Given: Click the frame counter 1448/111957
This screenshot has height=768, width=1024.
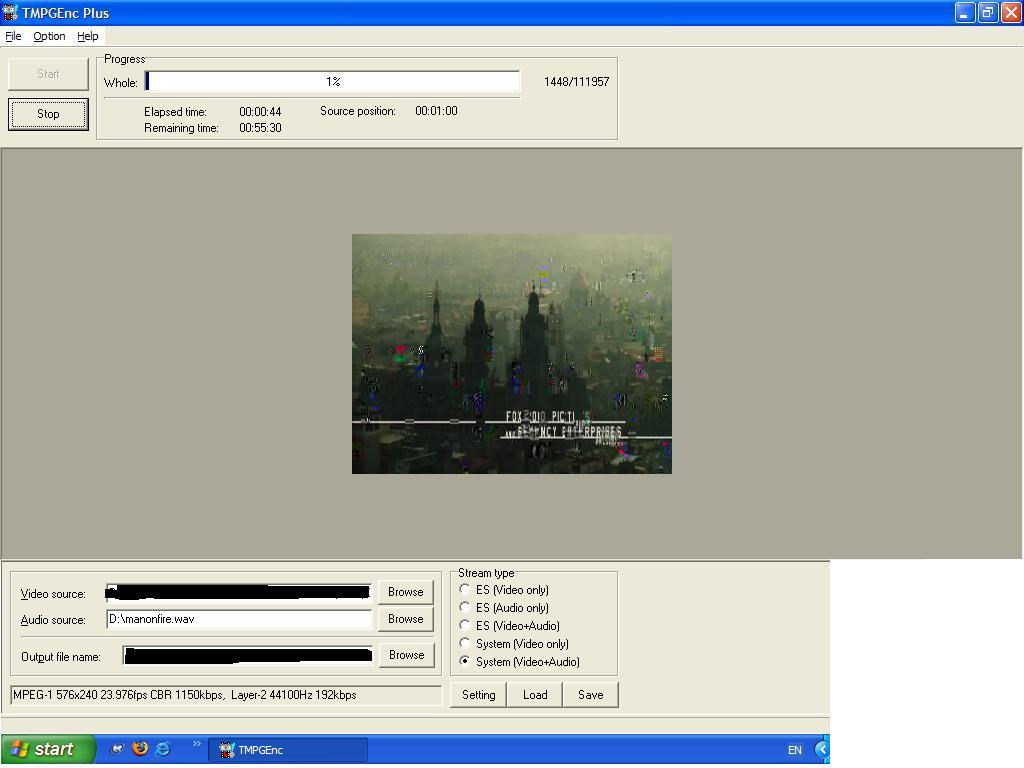Looking at the screenshot, I should [x=577, y=82].
